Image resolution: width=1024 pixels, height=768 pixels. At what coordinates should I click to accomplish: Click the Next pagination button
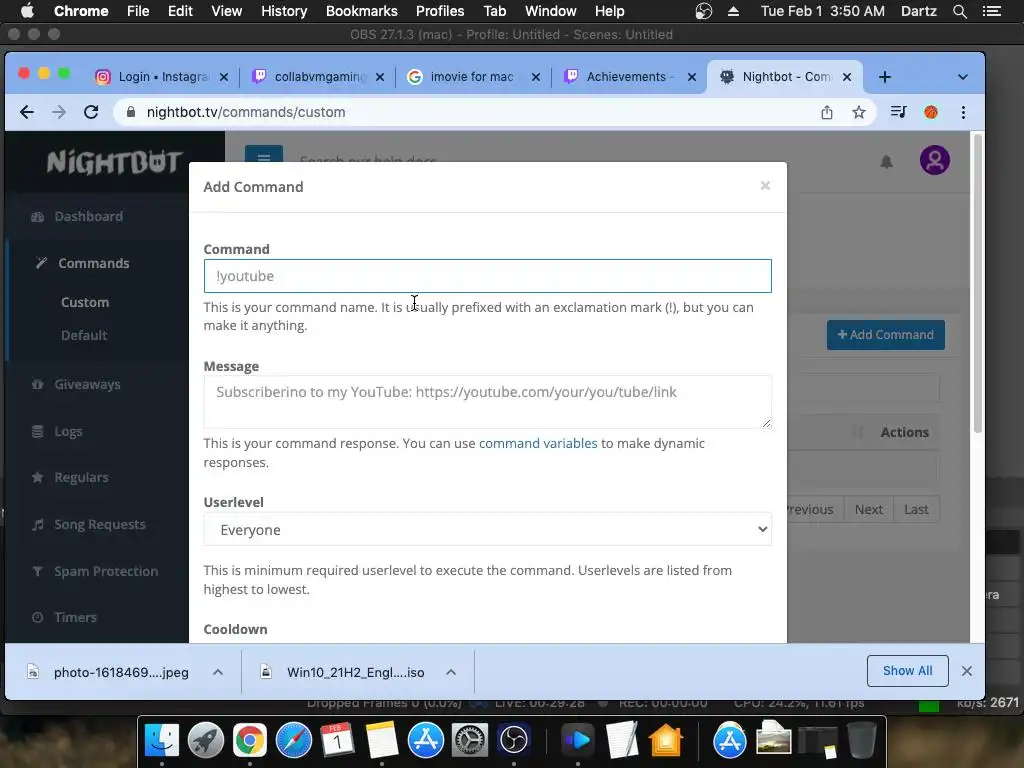pyautogui.click(x=869, y=509)
